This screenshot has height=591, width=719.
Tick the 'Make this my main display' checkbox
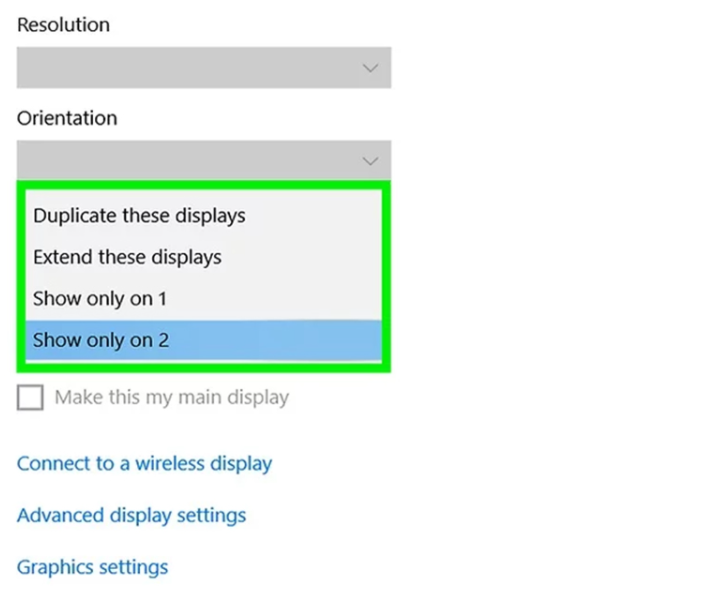click(x=31, y=397)
